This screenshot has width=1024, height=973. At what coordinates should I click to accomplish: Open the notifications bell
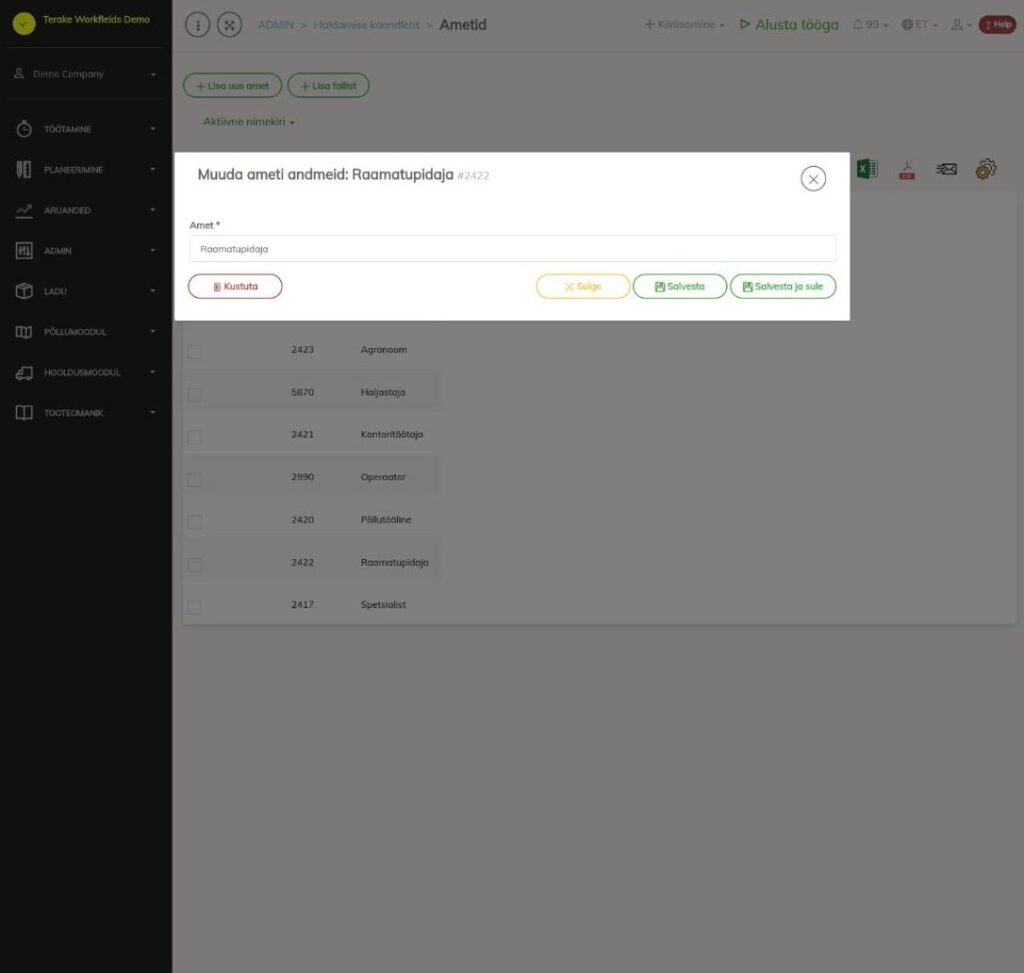870,25
